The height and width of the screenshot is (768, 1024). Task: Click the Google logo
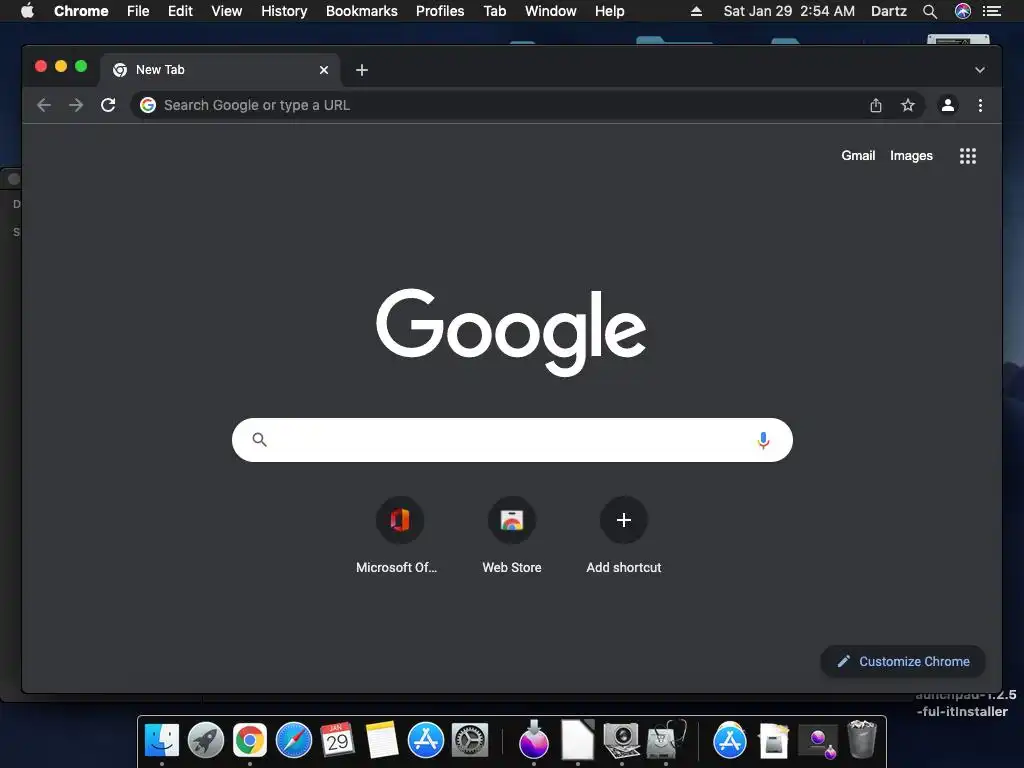click(511, 332)
